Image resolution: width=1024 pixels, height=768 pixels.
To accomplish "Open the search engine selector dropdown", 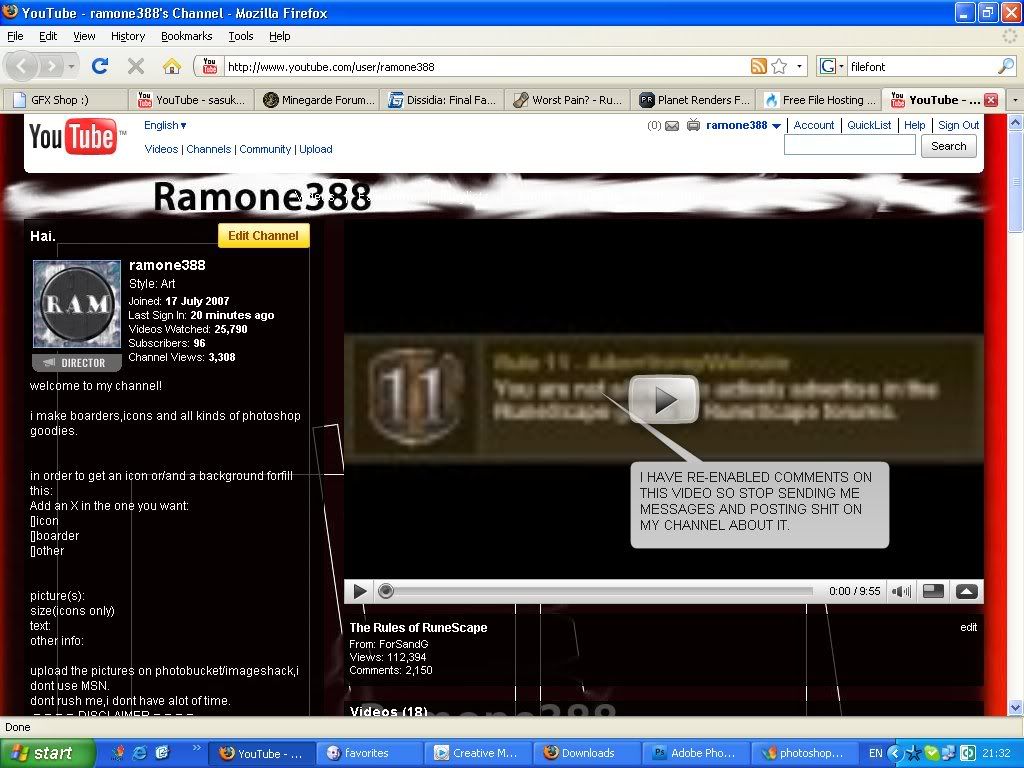I will click(831, 67).
